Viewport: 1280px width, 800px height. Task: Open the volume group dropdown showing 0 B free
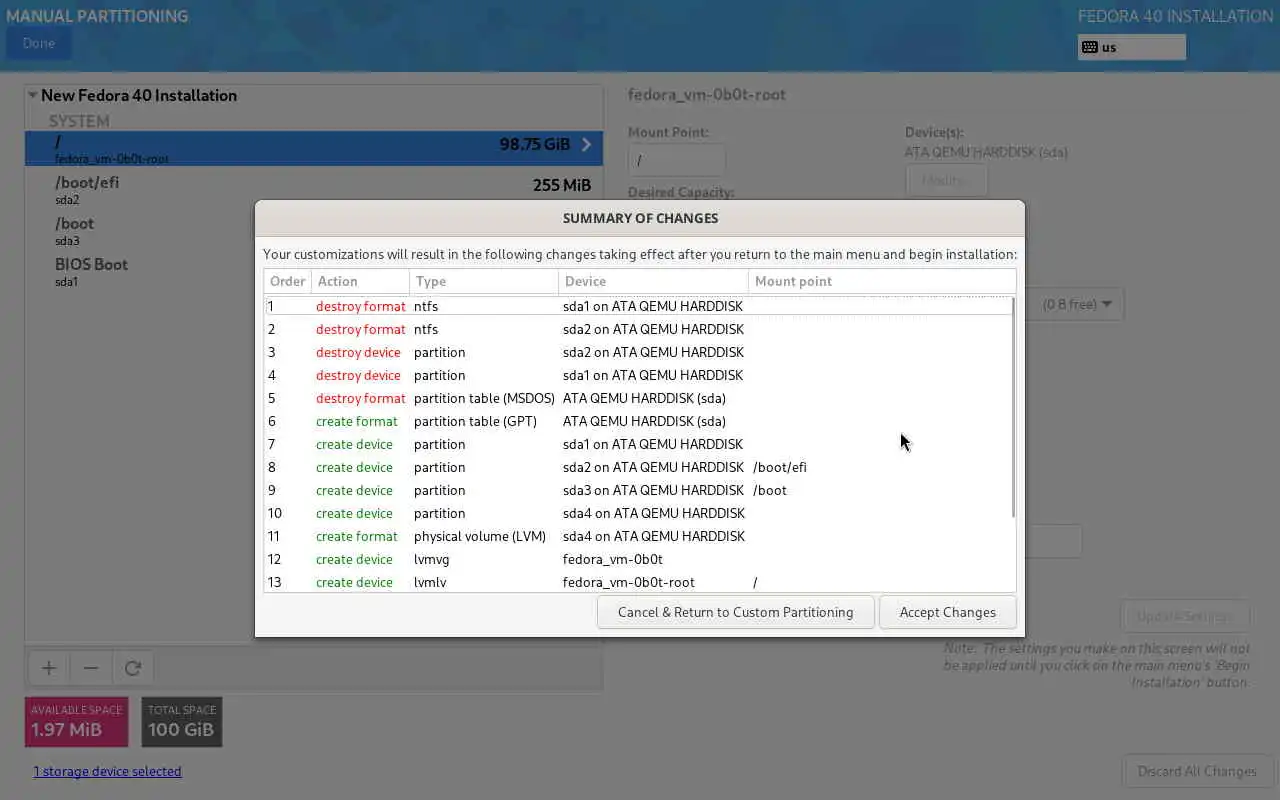(x=1078, y=304)
